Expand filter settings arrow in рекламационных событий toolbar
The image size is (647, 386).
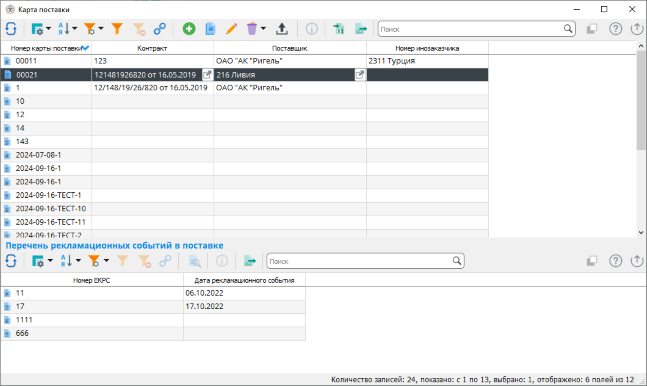tap(106, 261)
